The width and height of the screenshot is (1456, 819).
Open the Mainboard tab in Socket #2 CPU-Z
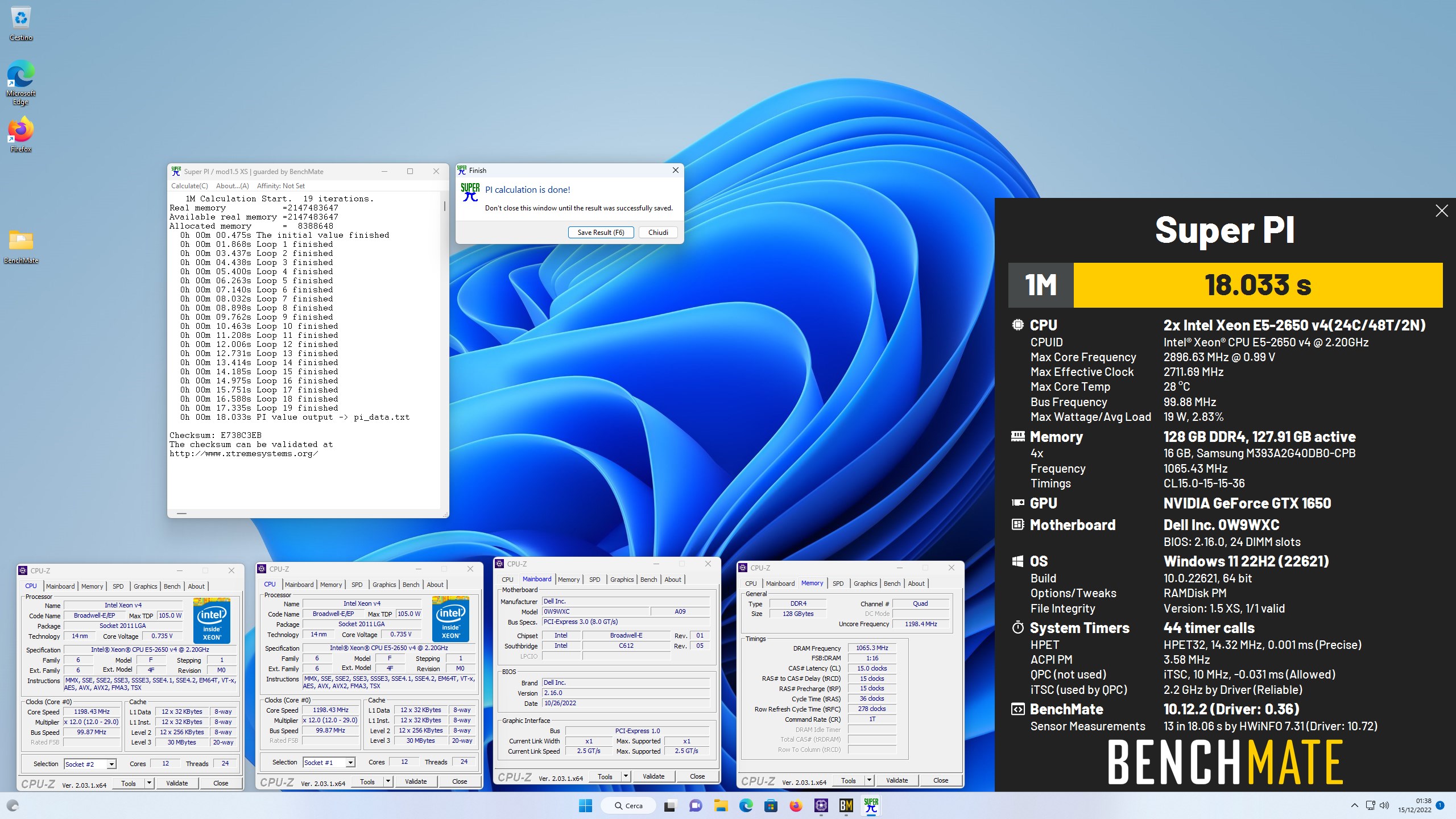click(x=60, y=586)
